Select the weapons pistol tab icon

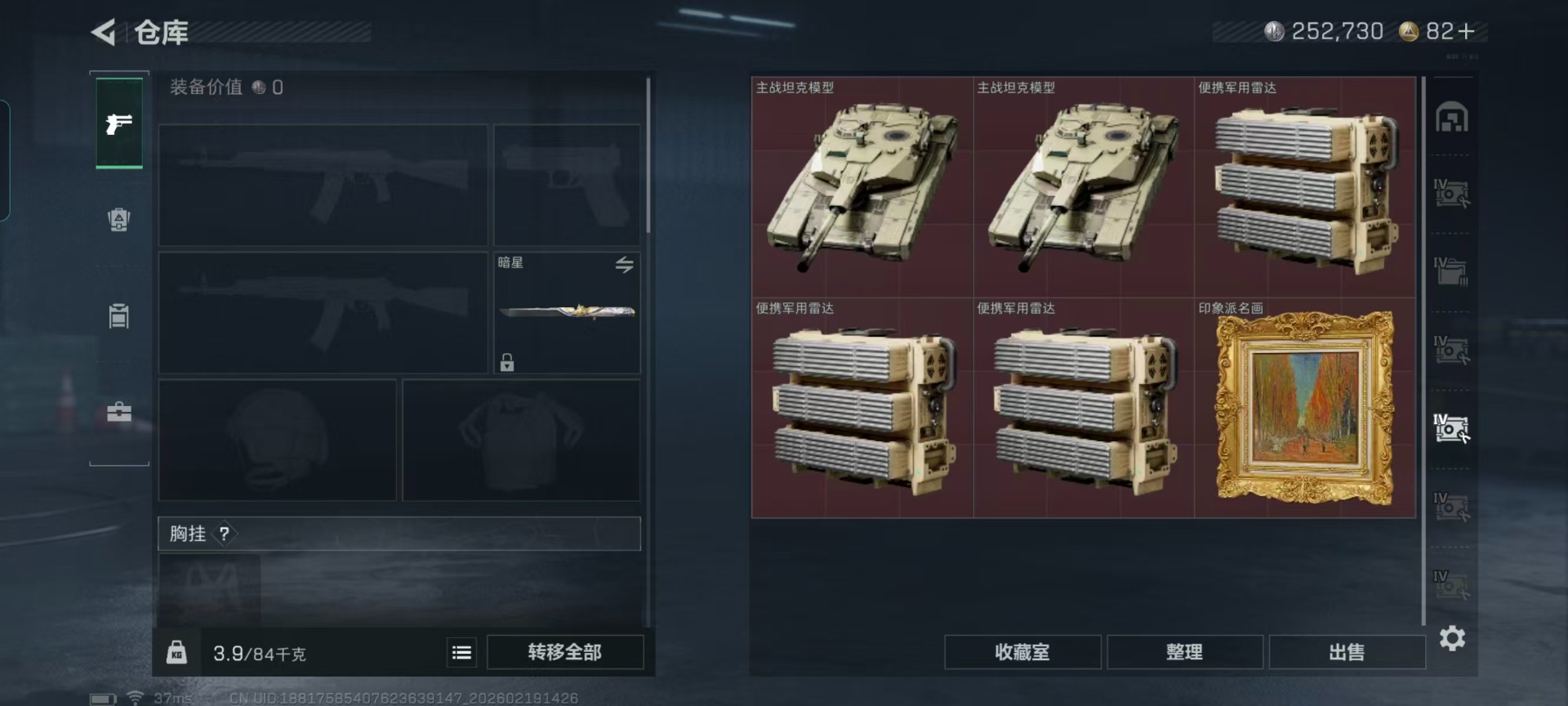[x=119, y=123]
